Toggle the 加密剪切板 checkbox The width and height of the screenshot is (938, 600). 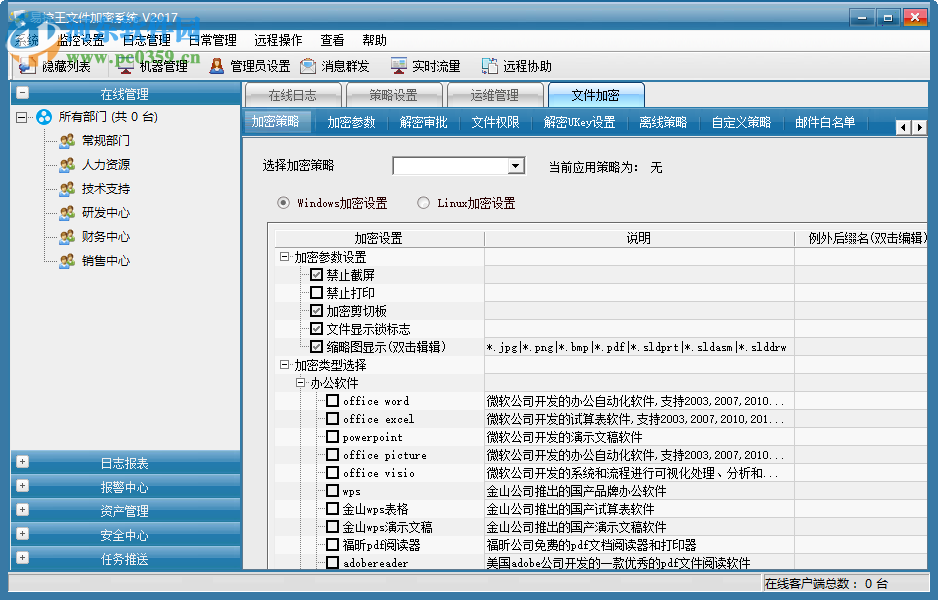[x=316, y=310]
